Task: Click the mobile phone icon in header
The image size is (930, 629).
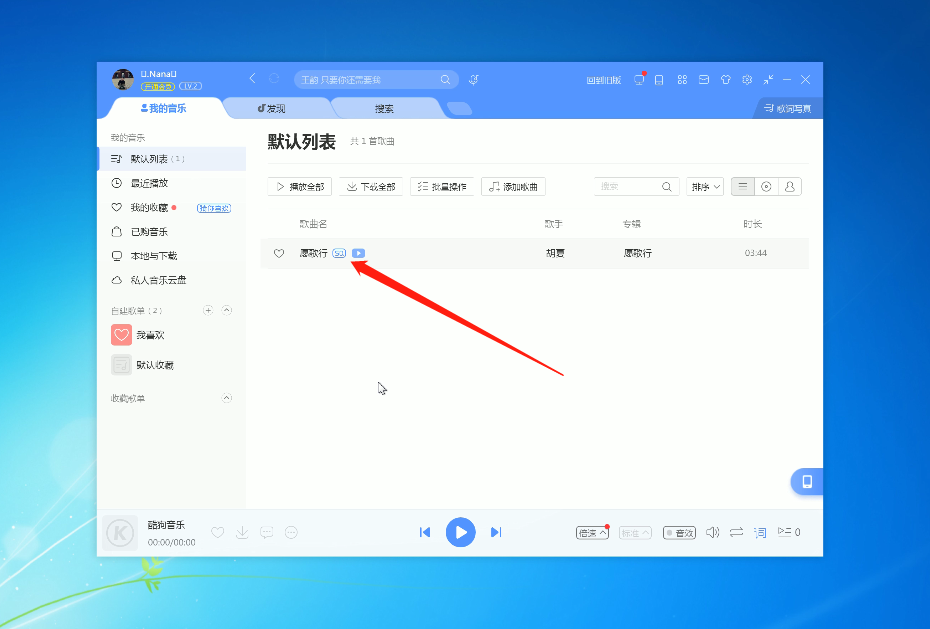Action: click(659, 79)
